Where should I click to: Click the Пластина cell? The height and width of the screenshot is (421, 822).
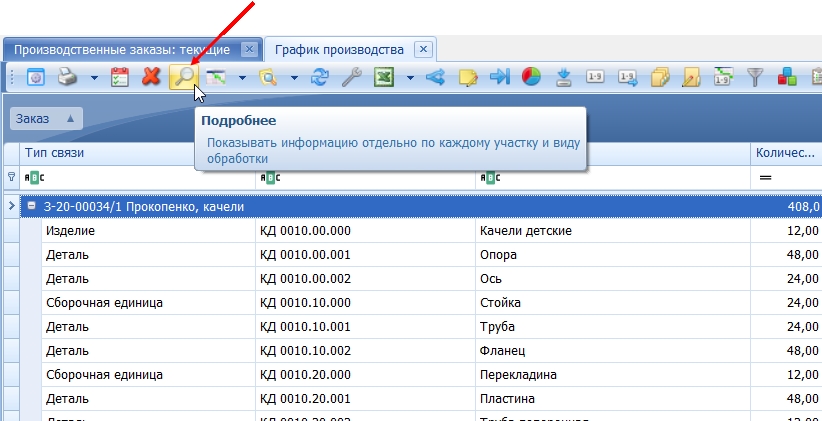[613, 399]
